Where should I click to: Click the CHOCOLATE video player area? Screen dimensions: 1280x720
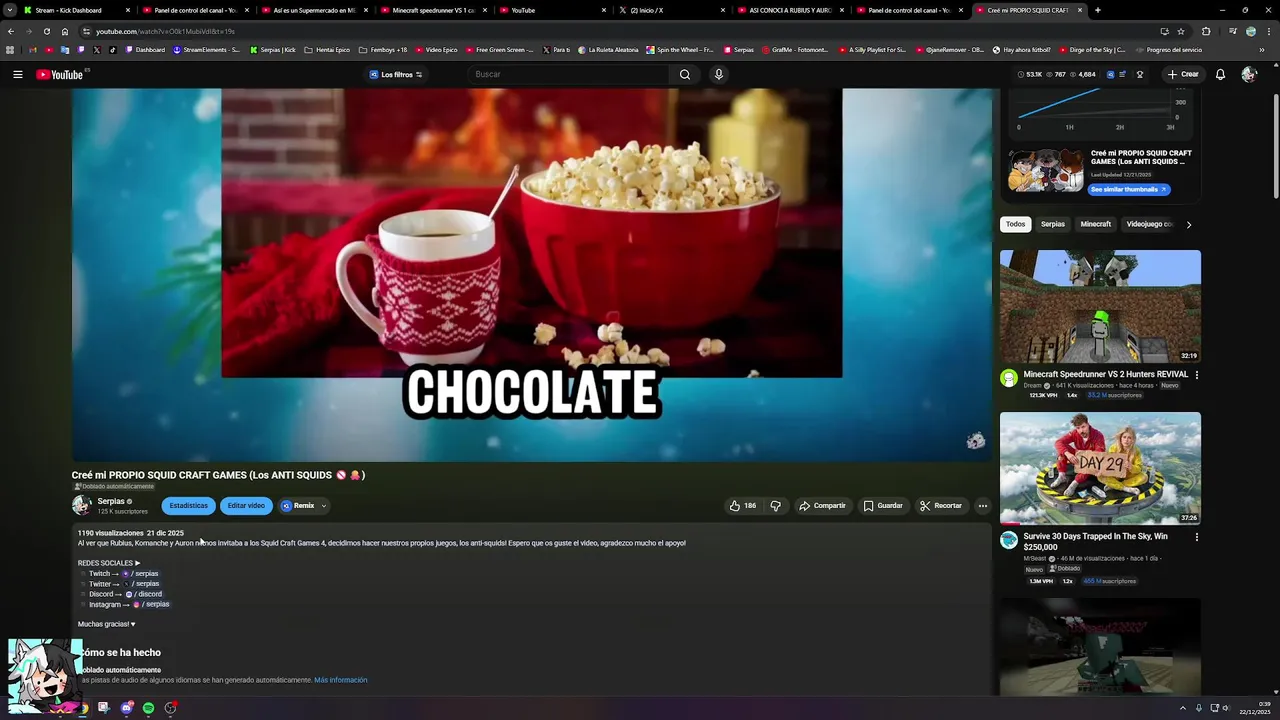pyautogui.click(x=532, y=275)
